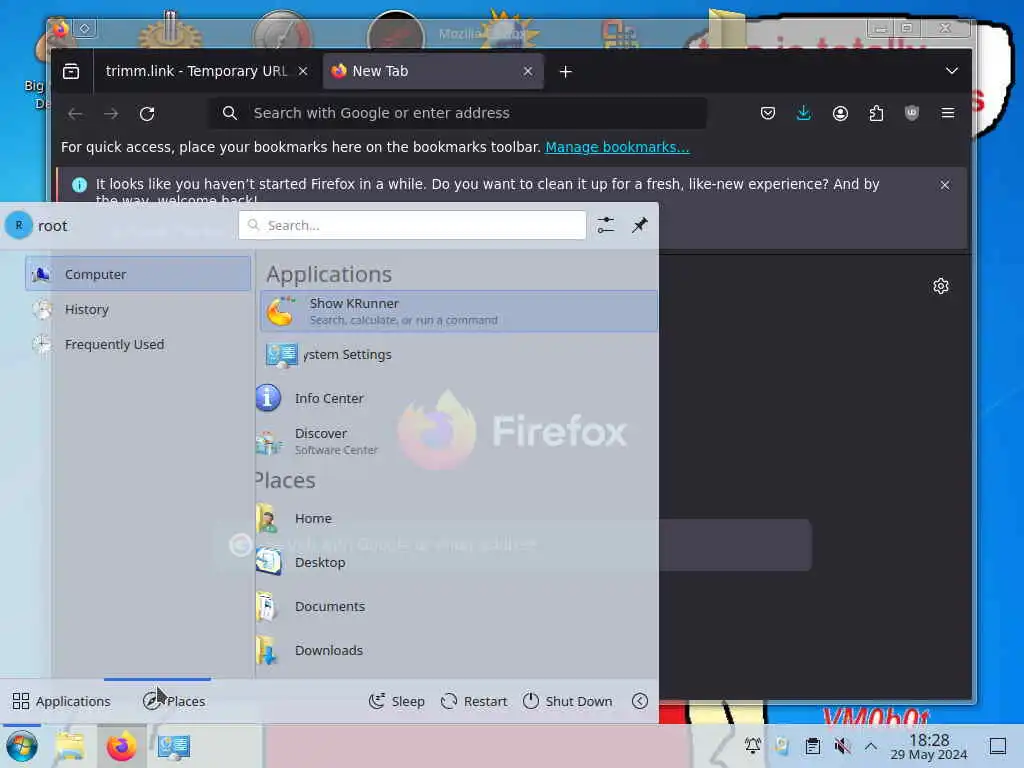Viewport: 1024px width, 768px height.
Task: Click muted volume tray icon
Action: point(842,745)
